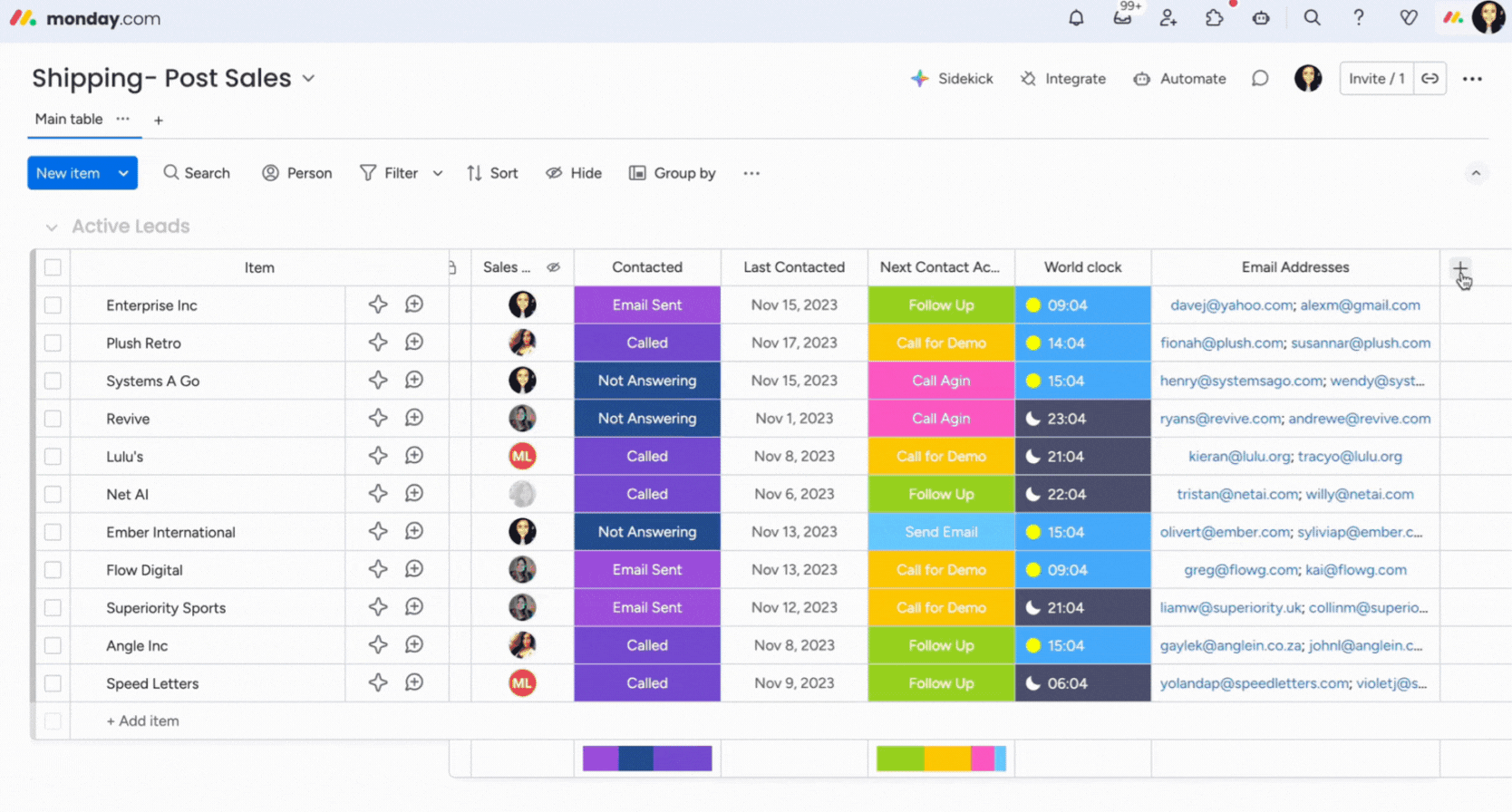
Task: Open the notifications bell
Action: (1076, 18)
